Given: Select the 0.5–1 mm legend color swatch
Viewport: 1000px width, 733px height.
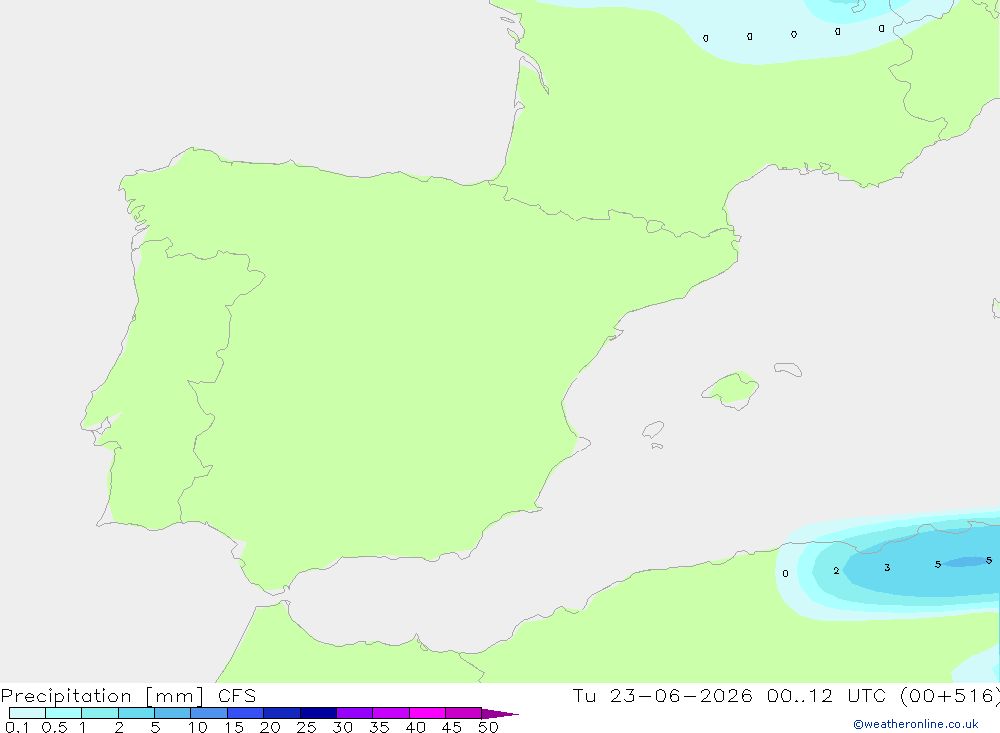Looking at the screenshot, I should (x=64, y=713).
